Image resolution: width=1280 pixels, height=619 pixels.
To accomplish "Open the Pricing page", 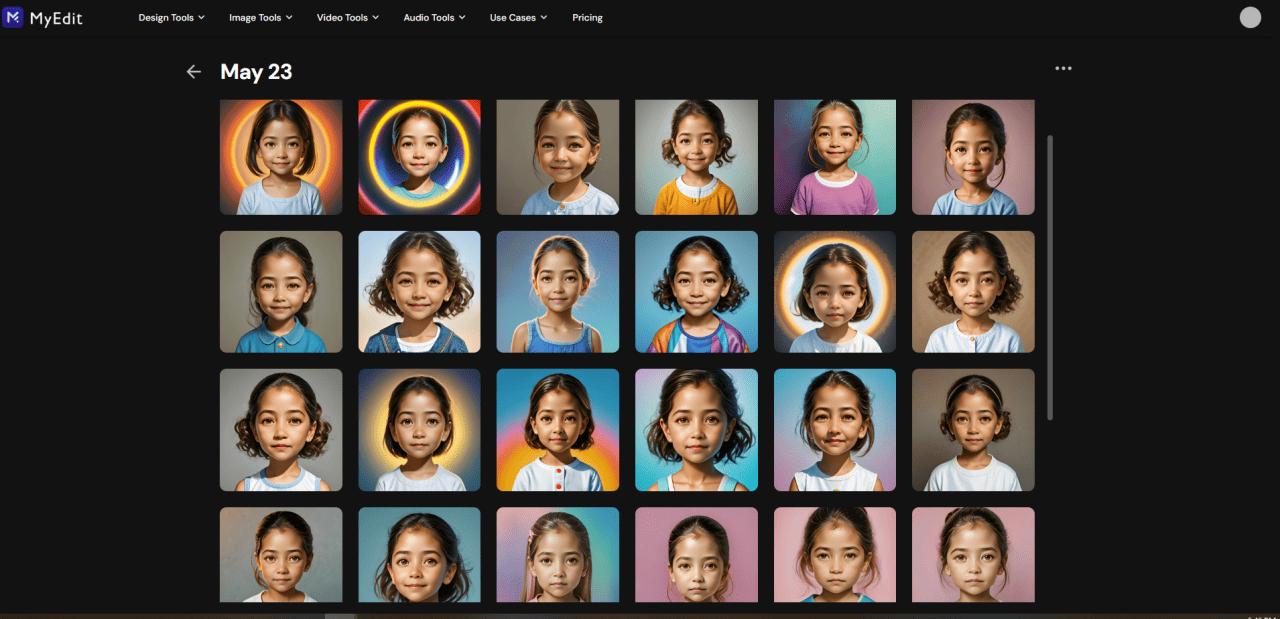I will click(x=587, y=17).
